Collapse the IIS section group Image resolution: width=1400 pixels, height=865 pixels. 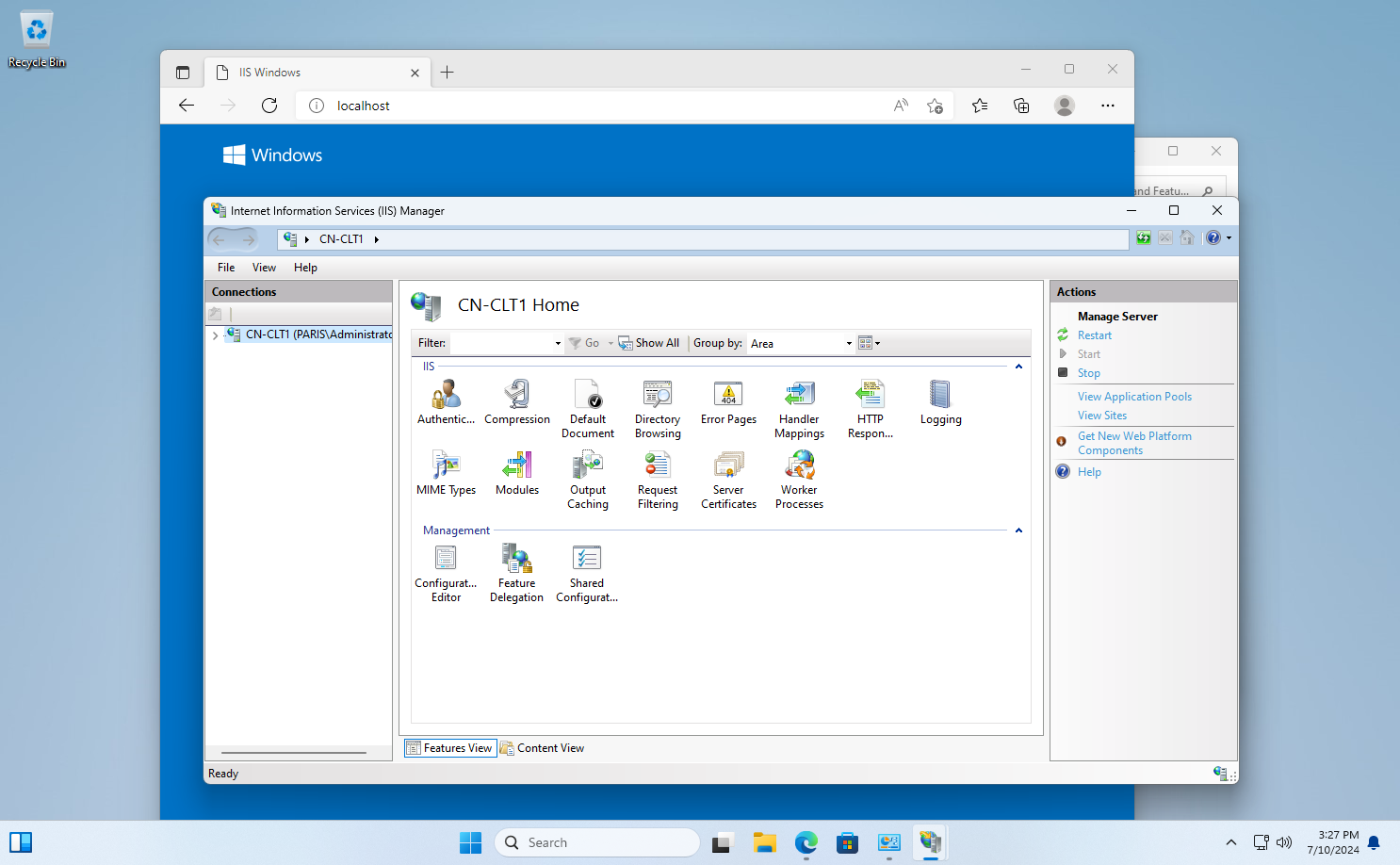pos(1018,367)
